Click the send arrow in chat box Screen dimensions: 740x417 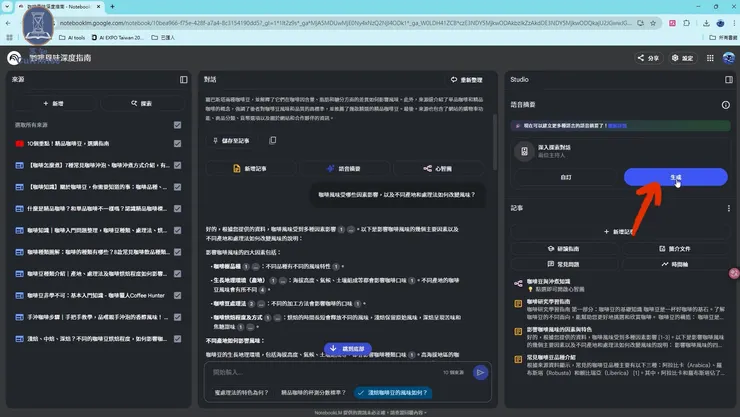(480, 373)
